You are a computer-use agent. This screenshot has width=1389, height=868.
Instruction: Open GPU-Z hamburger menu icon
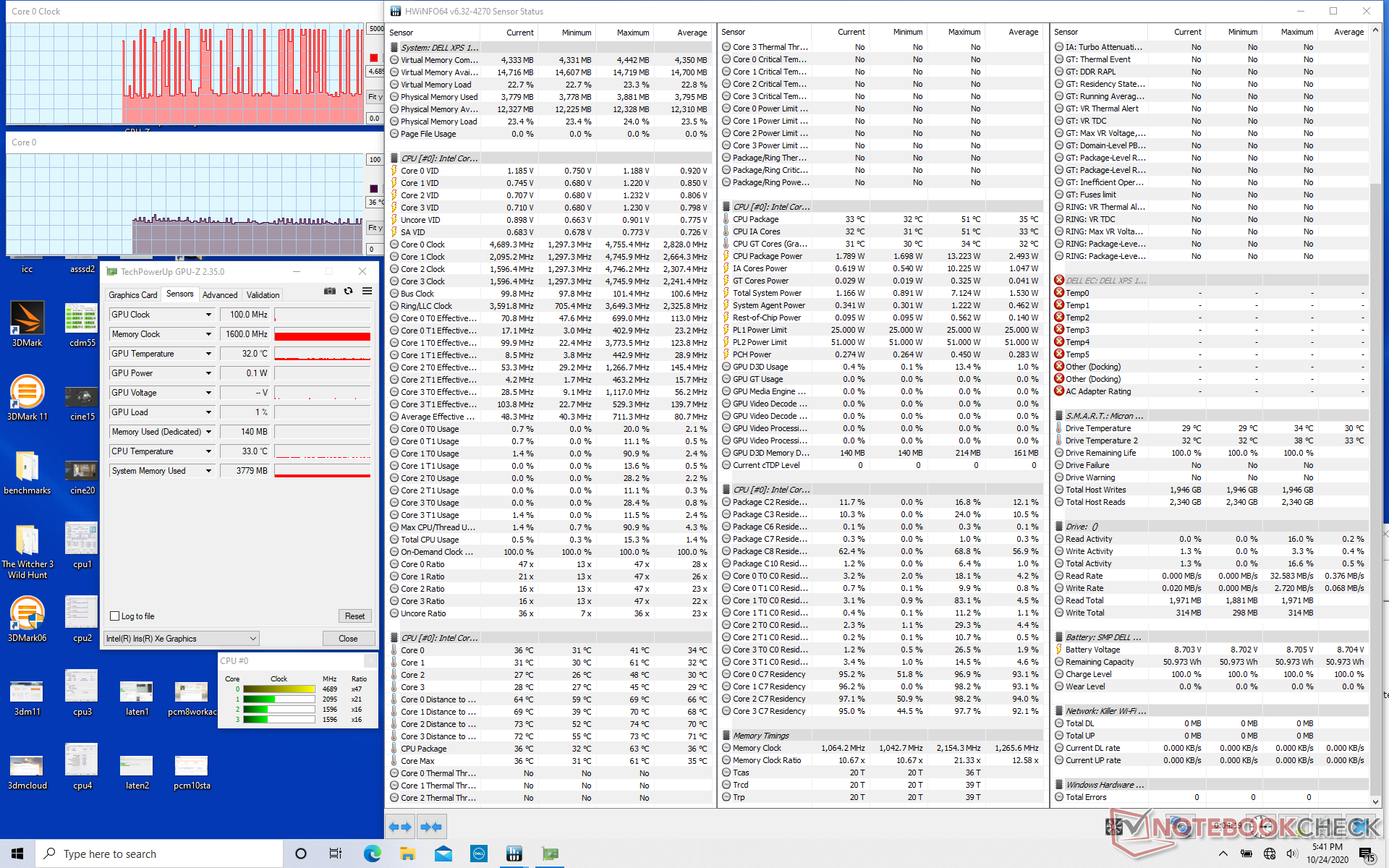click(368, 291)
